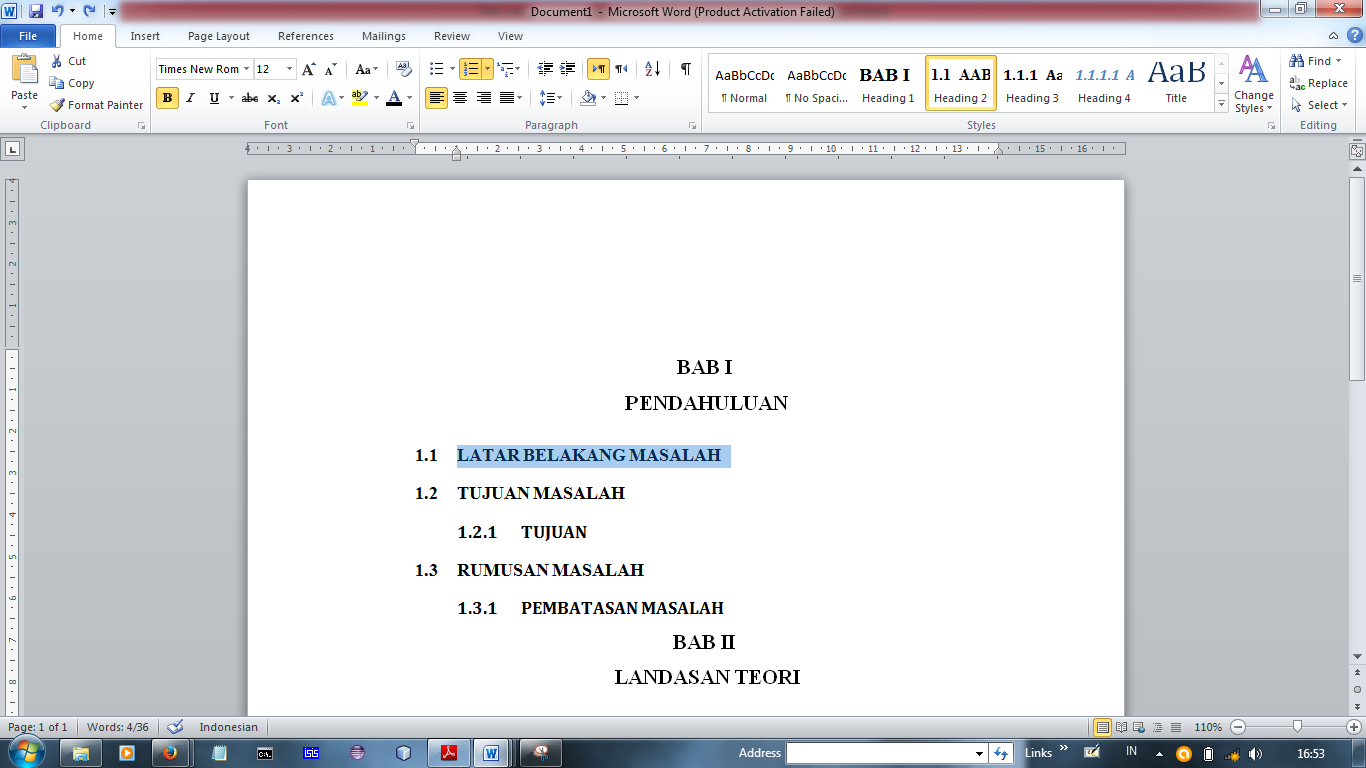Click the Replace button

click(1318, 83)
